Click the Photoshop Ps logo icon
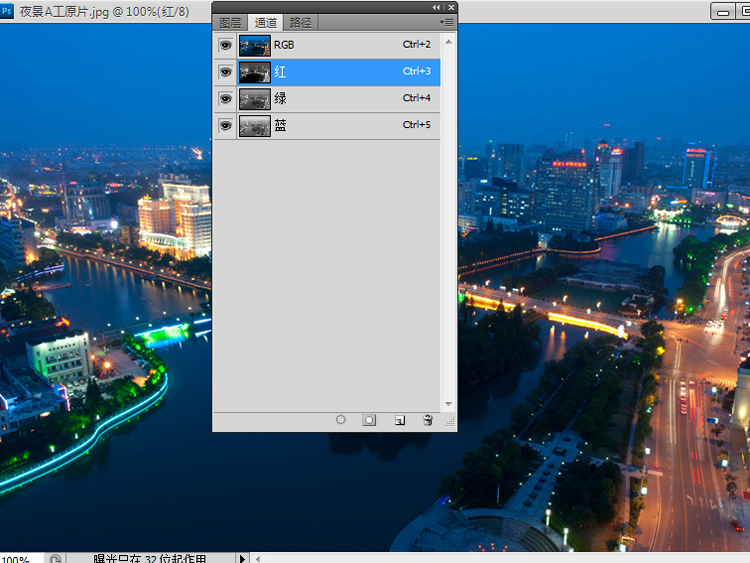Screen dimensions: 750x563 (x=7, y=10)
